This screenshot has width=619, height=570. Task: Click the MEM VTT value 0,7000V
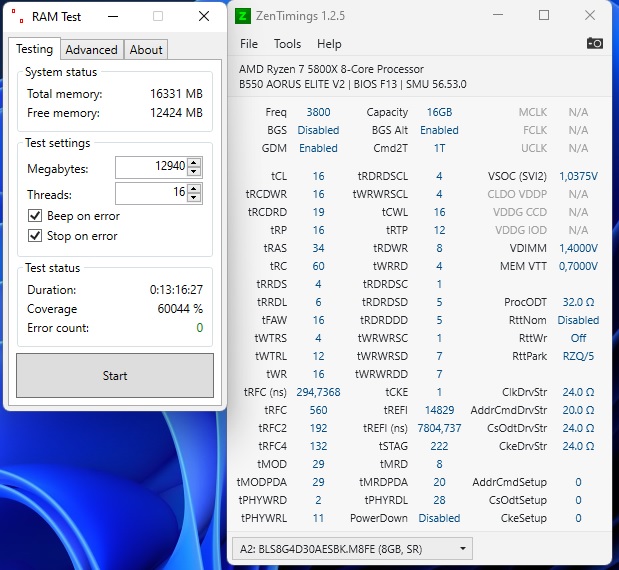coord(578,266)
